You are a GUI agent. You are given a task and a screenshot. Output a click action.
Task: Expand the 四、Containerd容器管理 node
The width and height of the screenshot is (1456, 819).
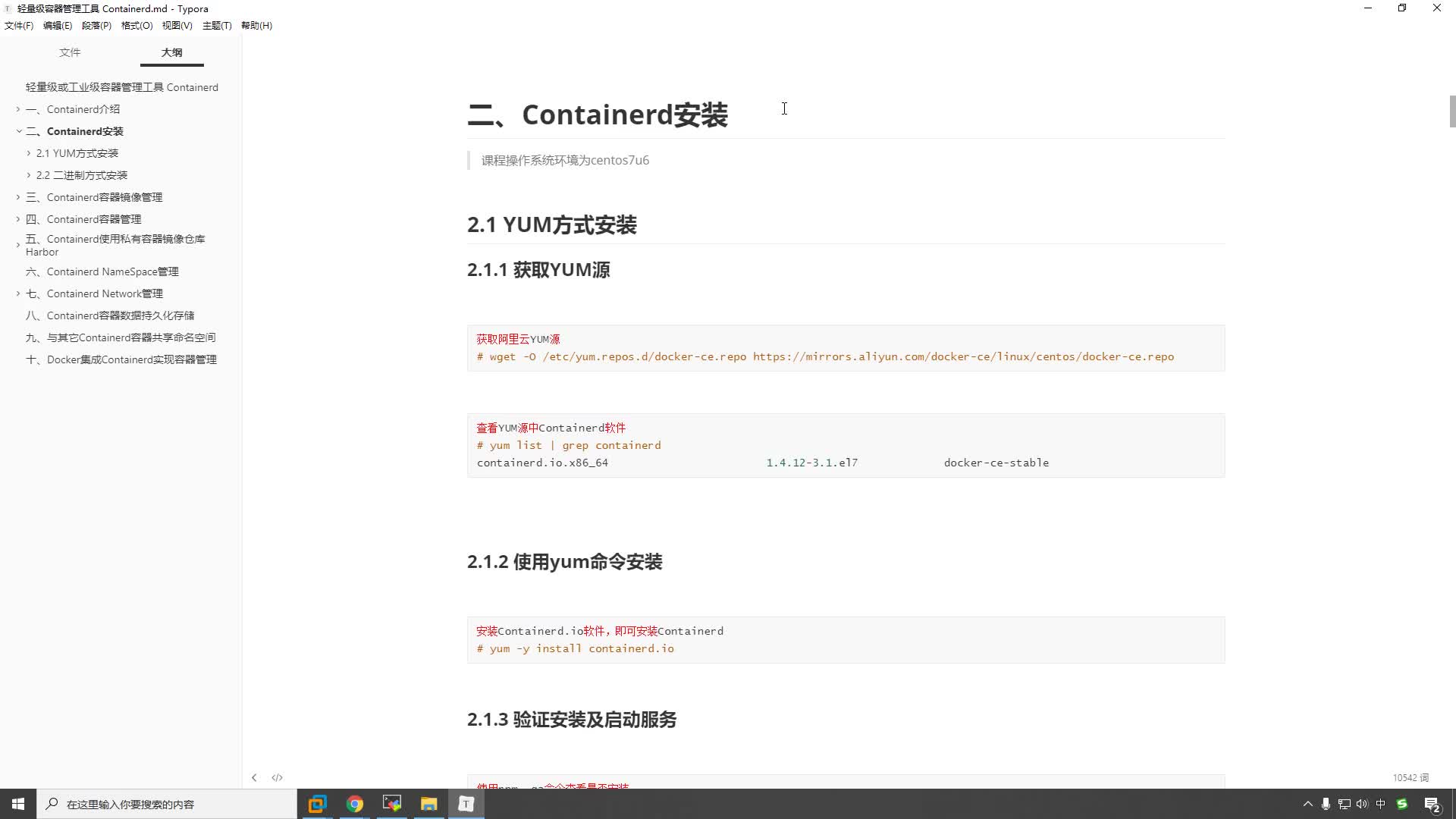pos(18,219)
